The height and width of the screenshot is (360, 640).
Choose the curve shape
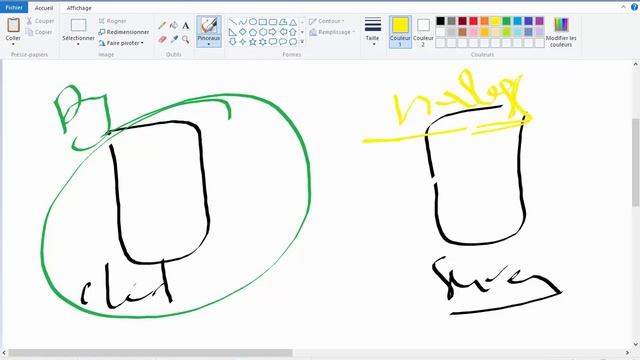243,22
